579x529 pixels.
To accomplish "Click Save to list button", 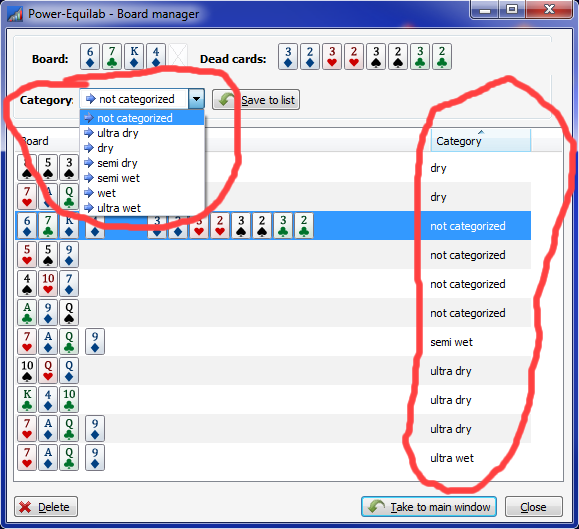I will pos(256,100).
